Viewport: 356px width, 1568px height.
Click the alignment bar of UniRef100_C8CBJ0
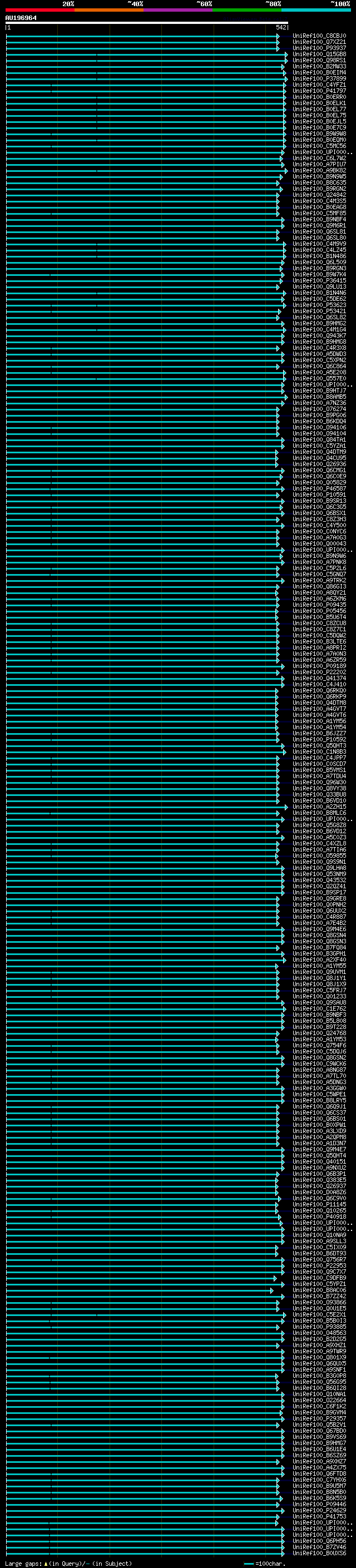pyautogui.click(x=142, y=36)
